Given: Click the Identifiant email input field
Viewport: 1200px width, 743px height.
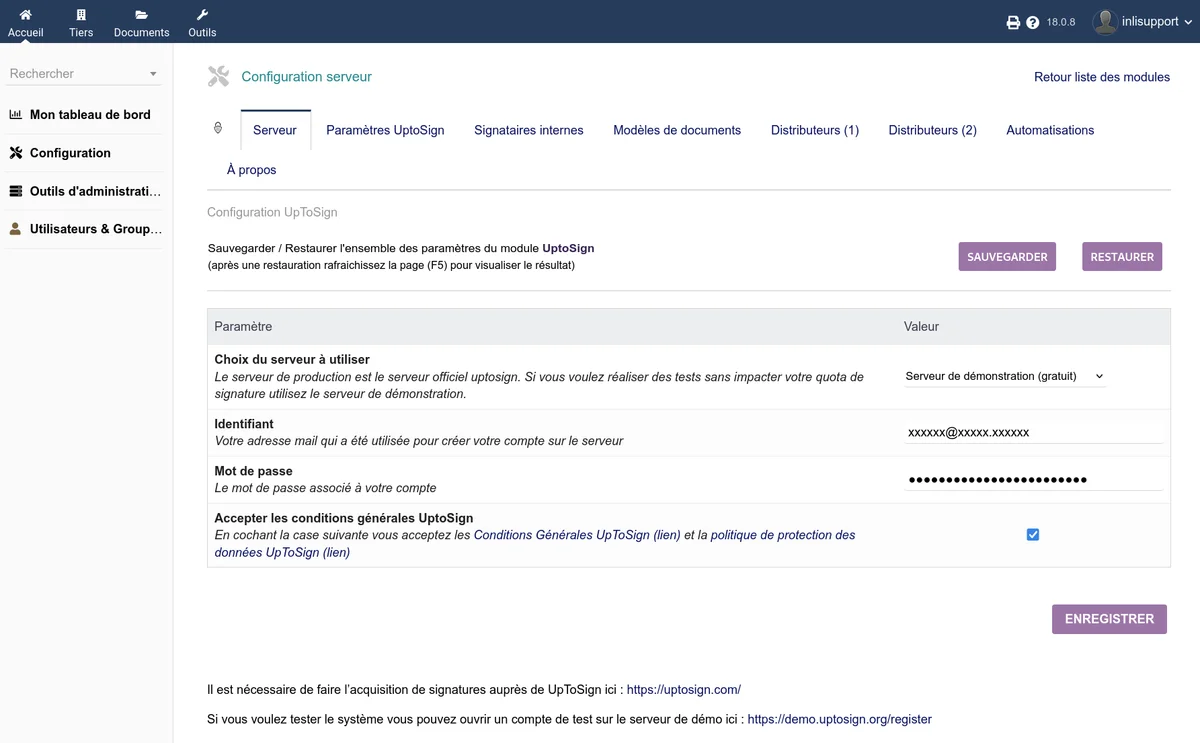Looking at the screenshot, I should [1034, 432].
